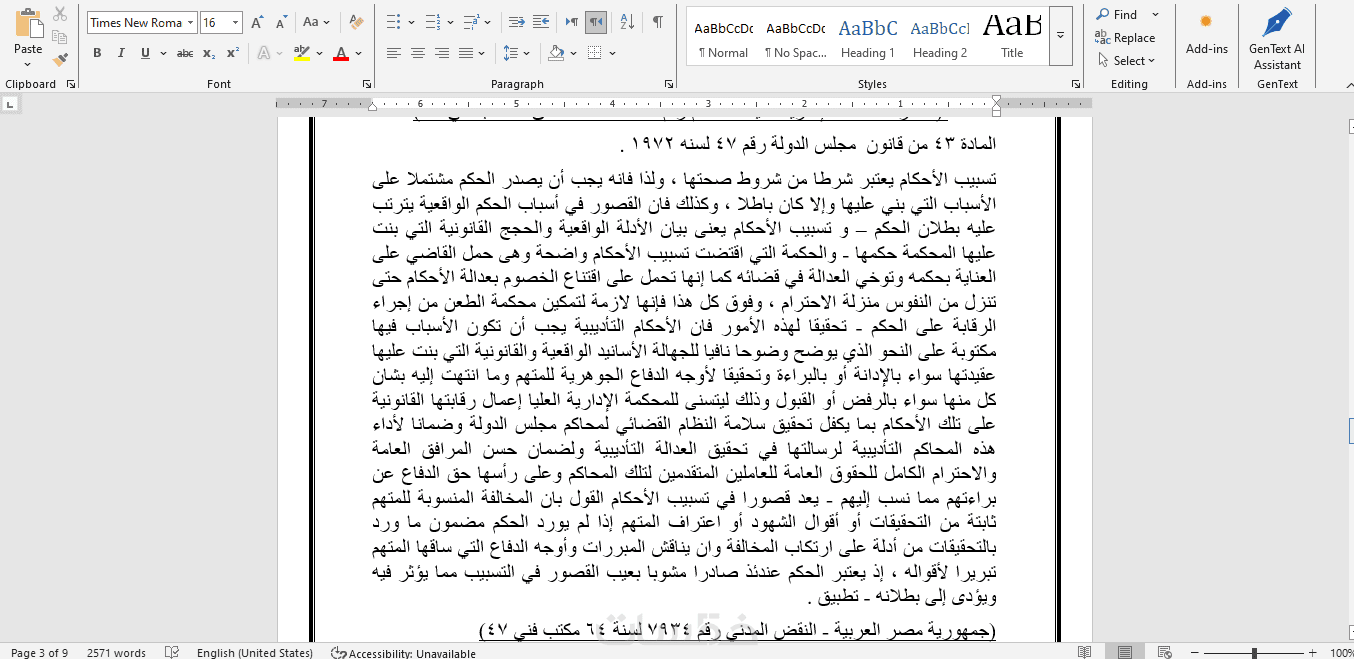Click English (United States) language status
Image resolution: width=1354 pixels, height=659 pixels.
[x=255, y=653]
